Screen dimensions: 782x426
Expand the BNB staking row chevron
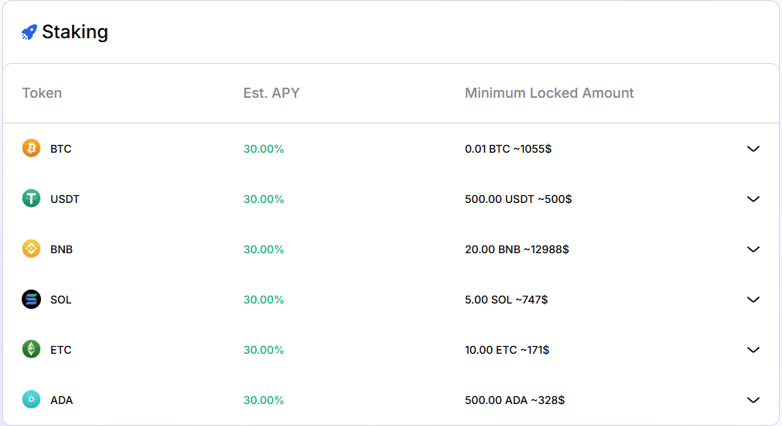coord(753,249)
